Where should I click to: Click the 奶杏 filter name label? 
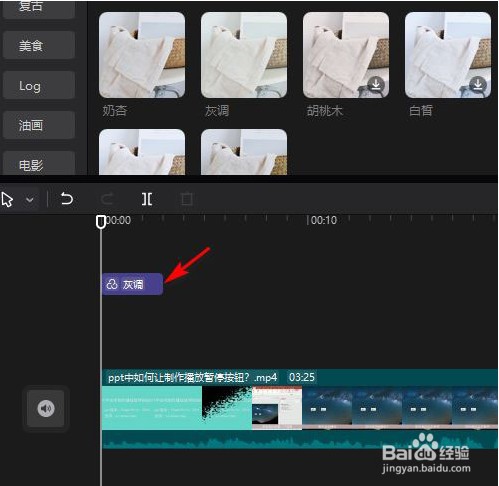point(115,111)
